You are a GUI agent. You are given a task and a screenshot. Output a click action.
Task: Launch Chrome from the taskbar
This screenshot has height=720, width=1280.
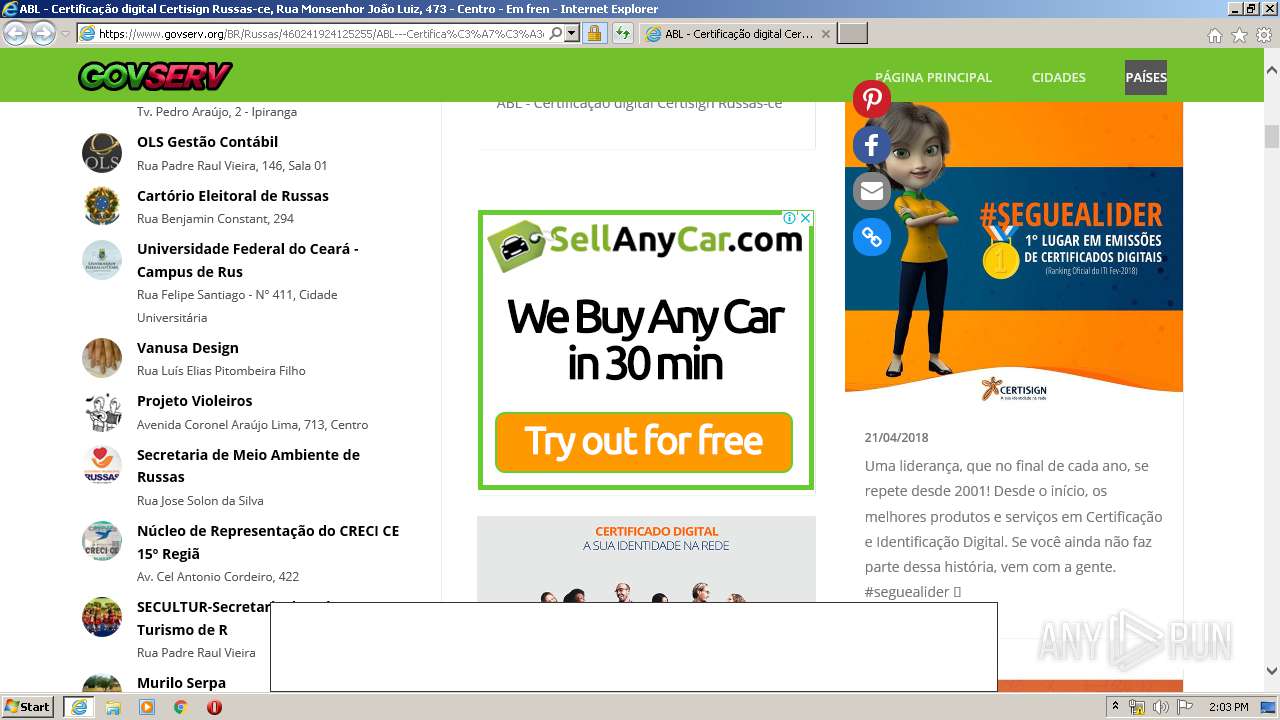point(180,707)
